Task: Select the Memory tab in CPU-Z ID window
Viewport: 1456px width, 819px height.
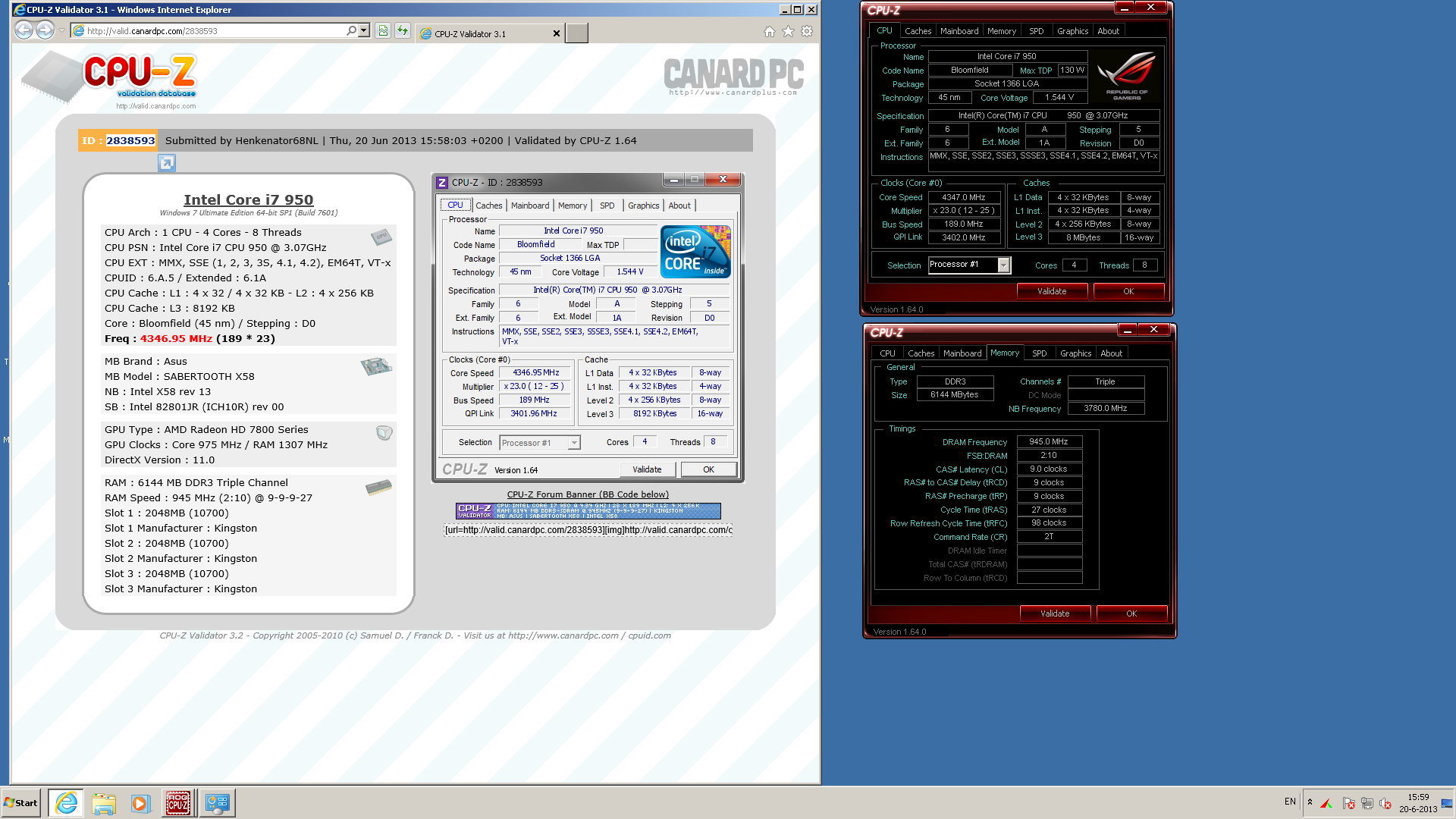Action: [x=573, y=206]
